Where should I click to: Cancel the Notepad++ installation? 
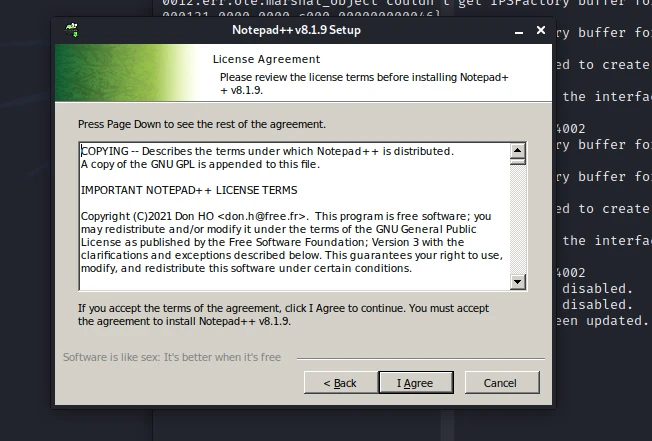click(499, 383)
